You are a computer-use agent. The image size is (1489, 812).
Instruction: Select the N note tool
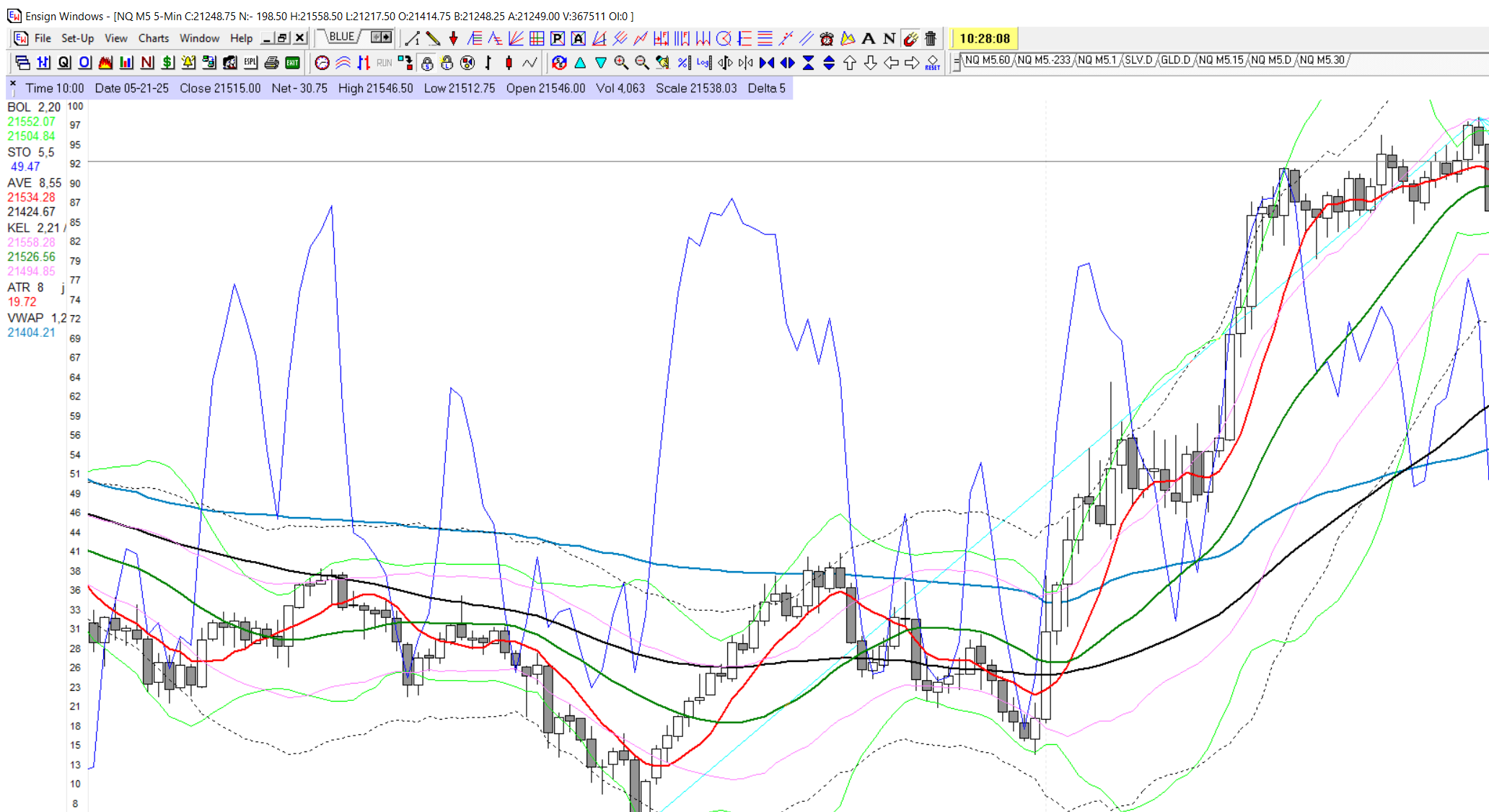click(890, 39)
